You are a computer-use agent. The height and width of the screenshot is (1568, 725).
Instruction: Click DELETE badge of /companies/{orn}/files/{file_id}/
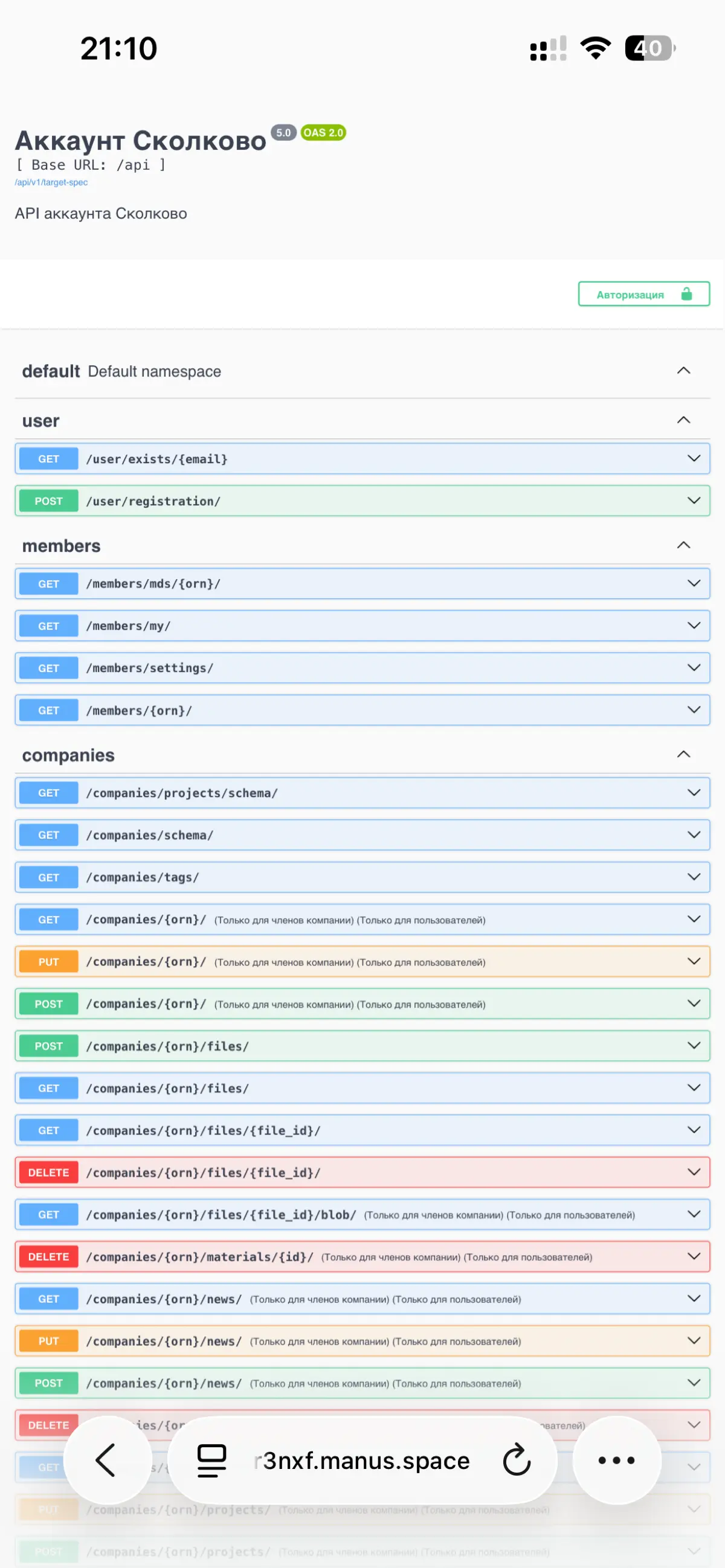[x=49, y=1173]
